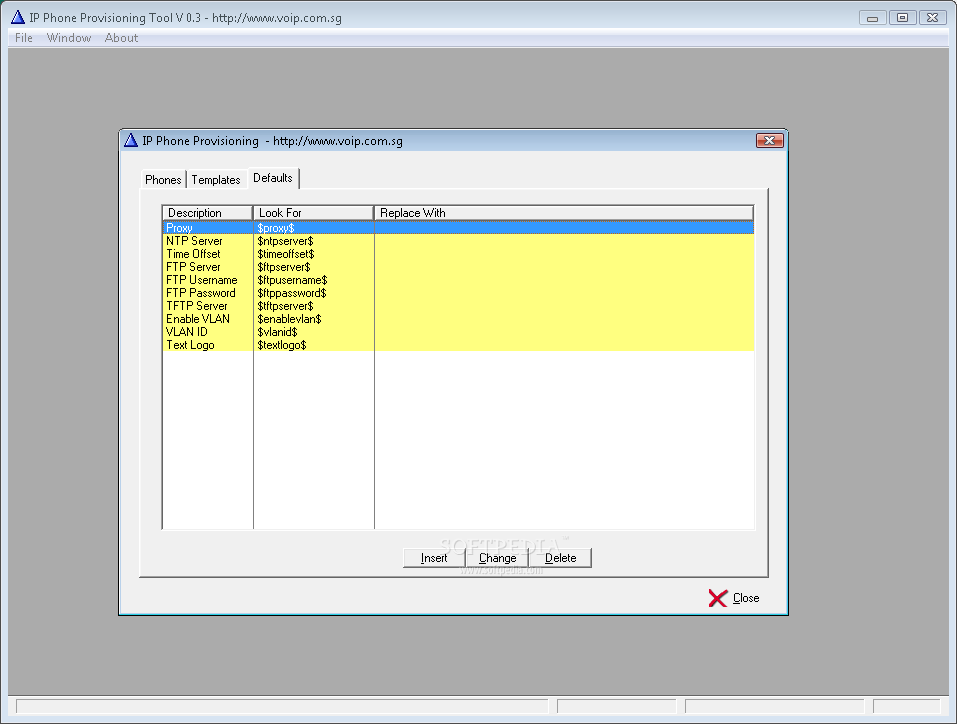Open the File menu
This screenshot has width=957, height=724.
(x=24, y=38)
